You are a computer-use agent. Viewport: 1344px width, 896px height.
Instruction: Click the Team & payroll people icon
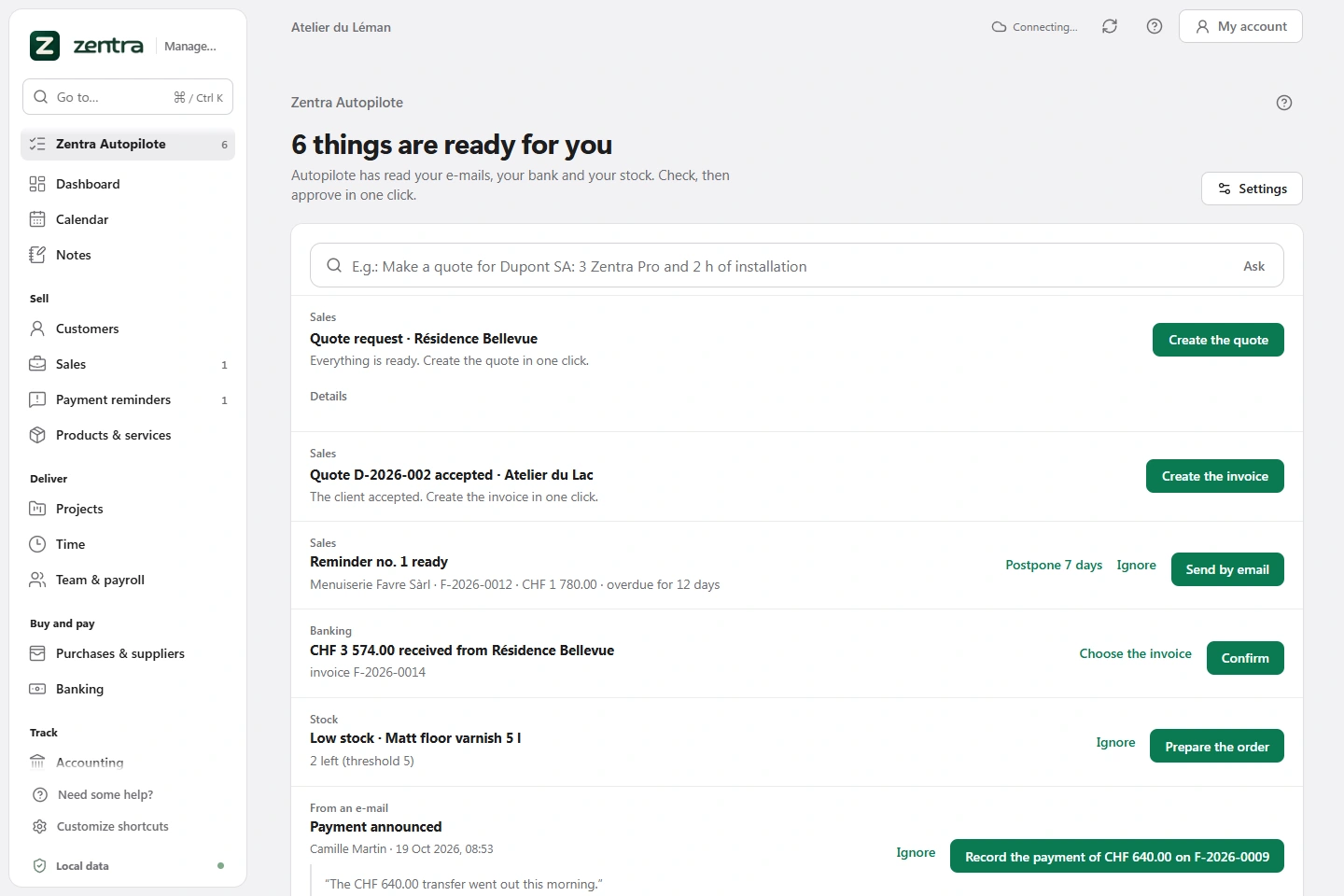tap(37, 580)
